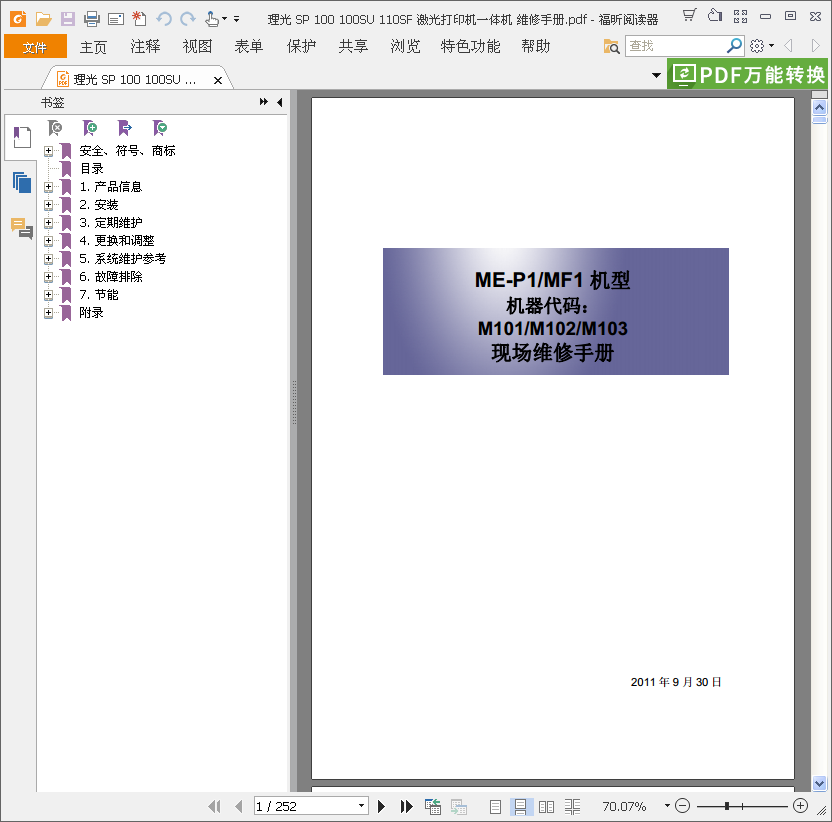This screenshot has height=822, width=832.
Task: Collapse bookmarks panel arrow
Action: tap(280, 102)
